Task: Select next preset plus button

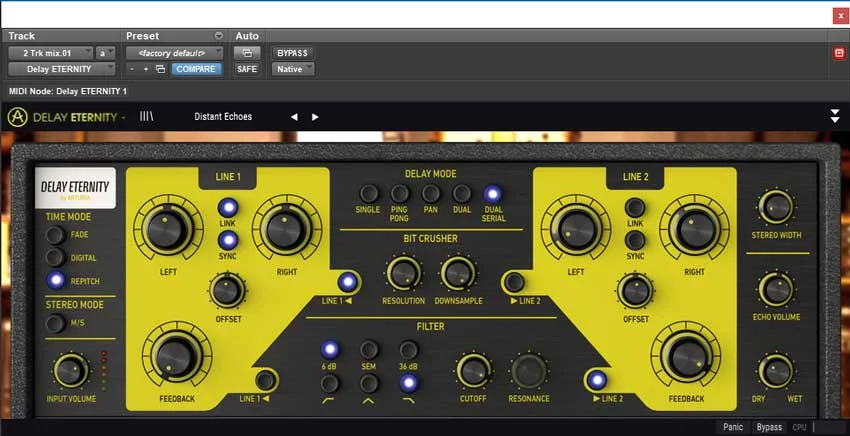Action: pos(146,69)
